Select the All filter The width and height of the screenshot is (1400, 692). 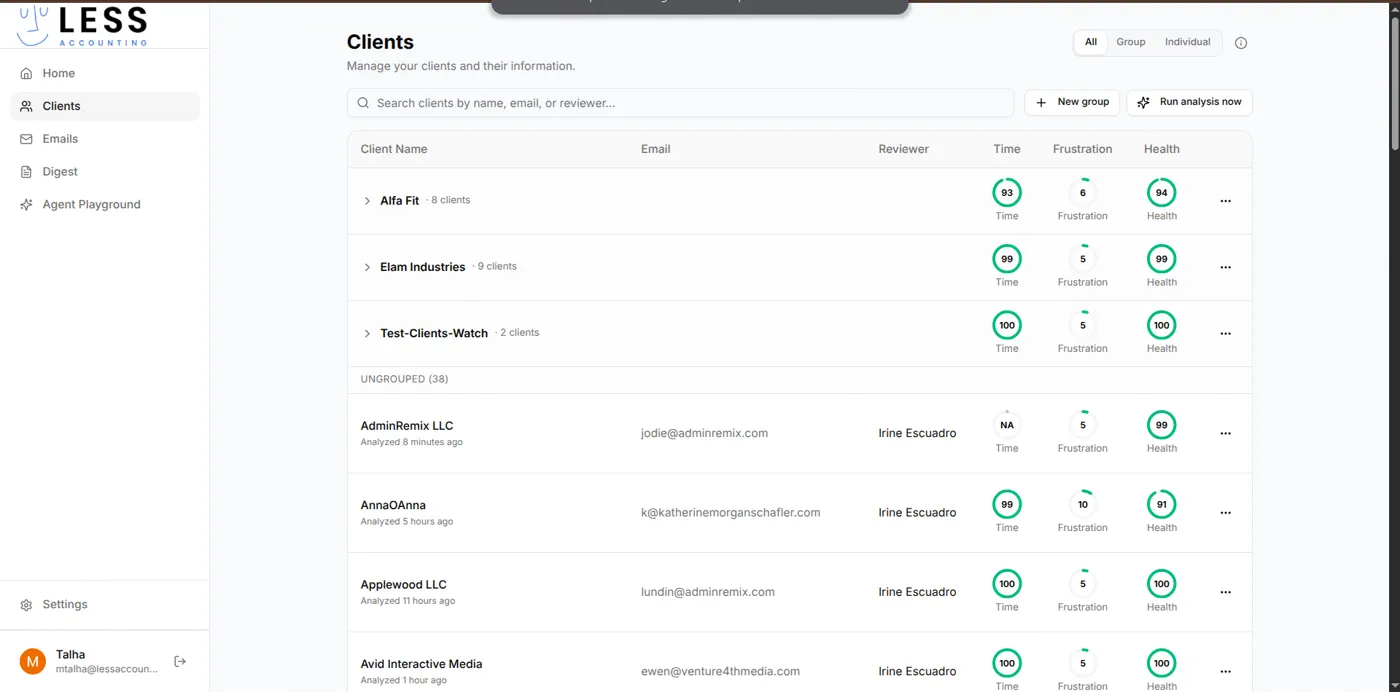click(x=1091, y=42)
